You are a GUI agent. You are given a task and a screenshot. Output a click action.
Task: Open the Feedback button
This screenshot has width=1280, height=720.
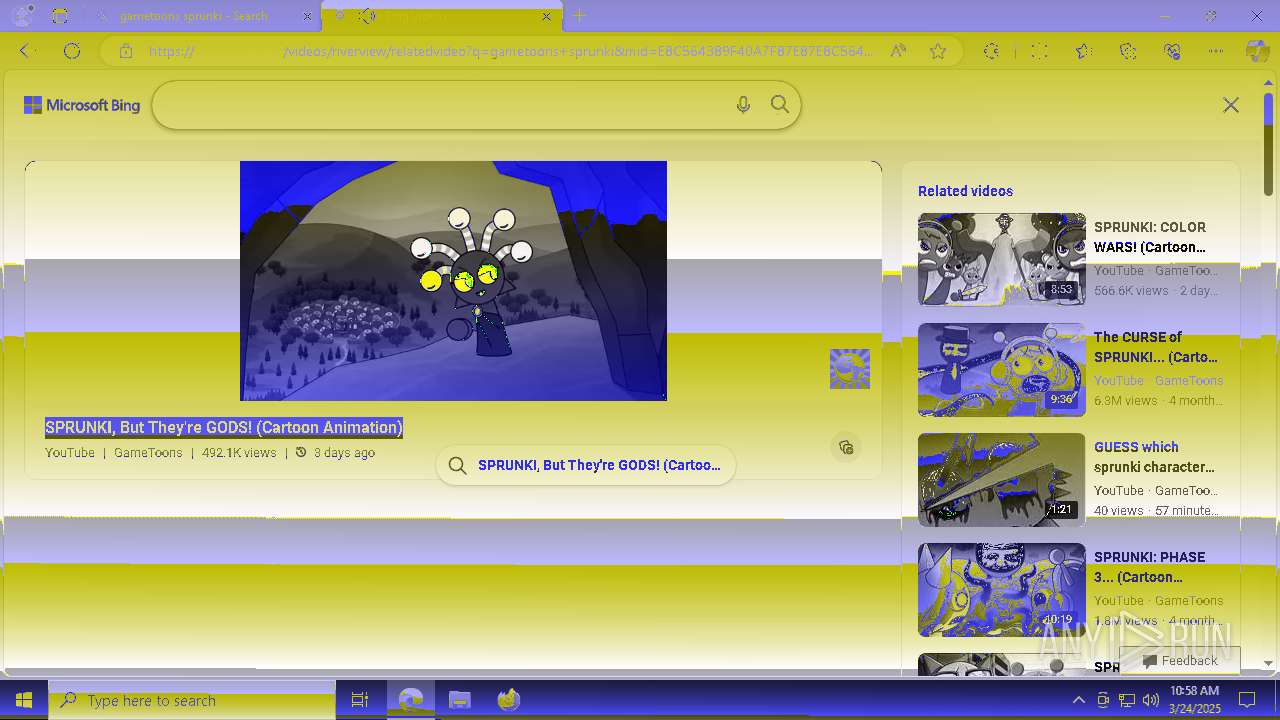[1180, 660]
